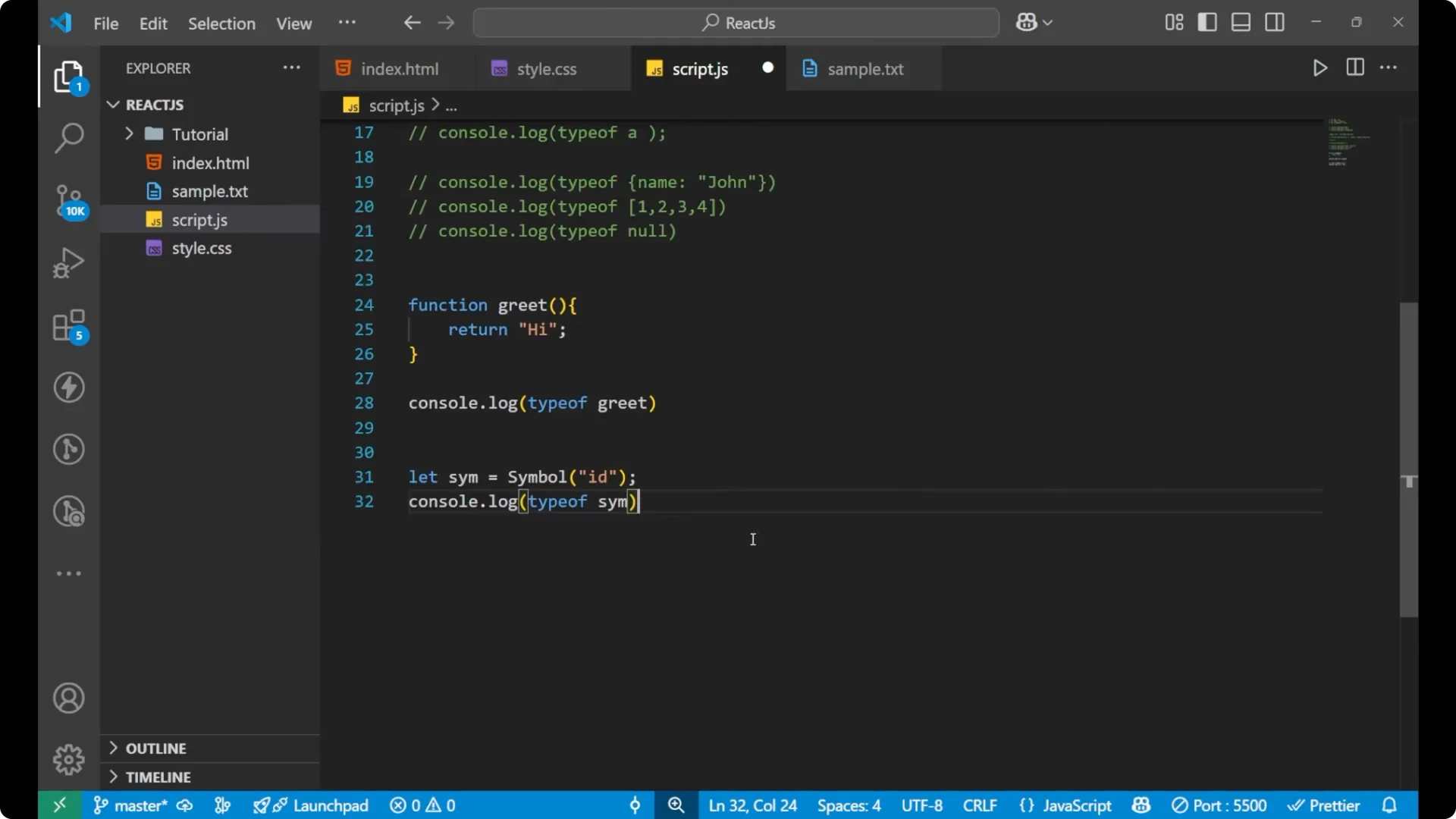
Task: Run the script with the play button
Action: [x=1319, y=67]
